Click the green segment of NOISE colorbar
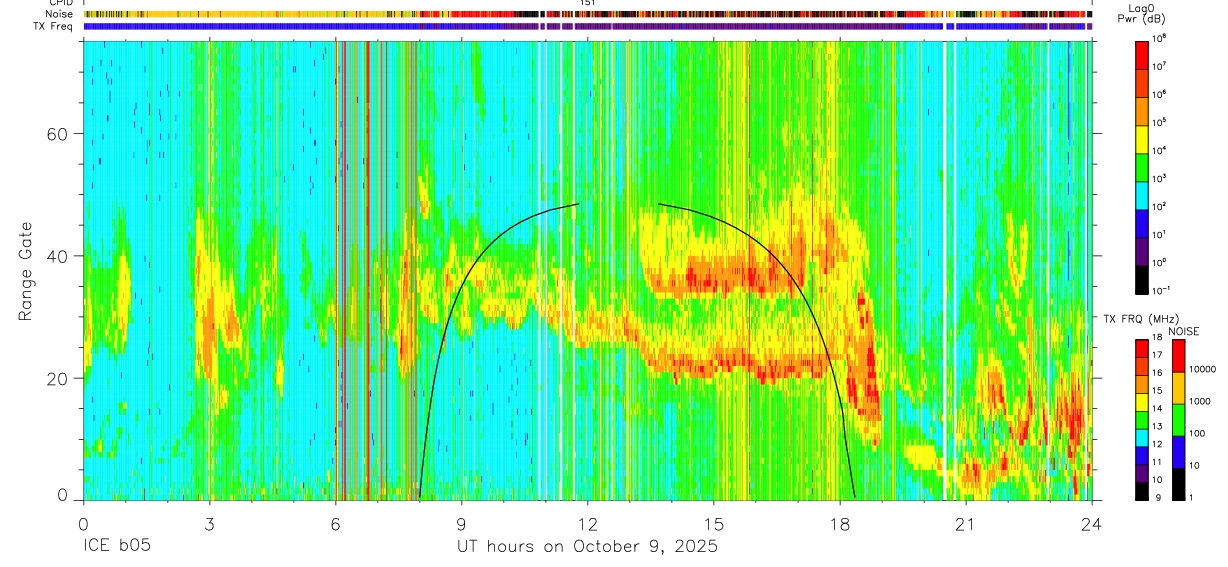 tap(1179, 420)
